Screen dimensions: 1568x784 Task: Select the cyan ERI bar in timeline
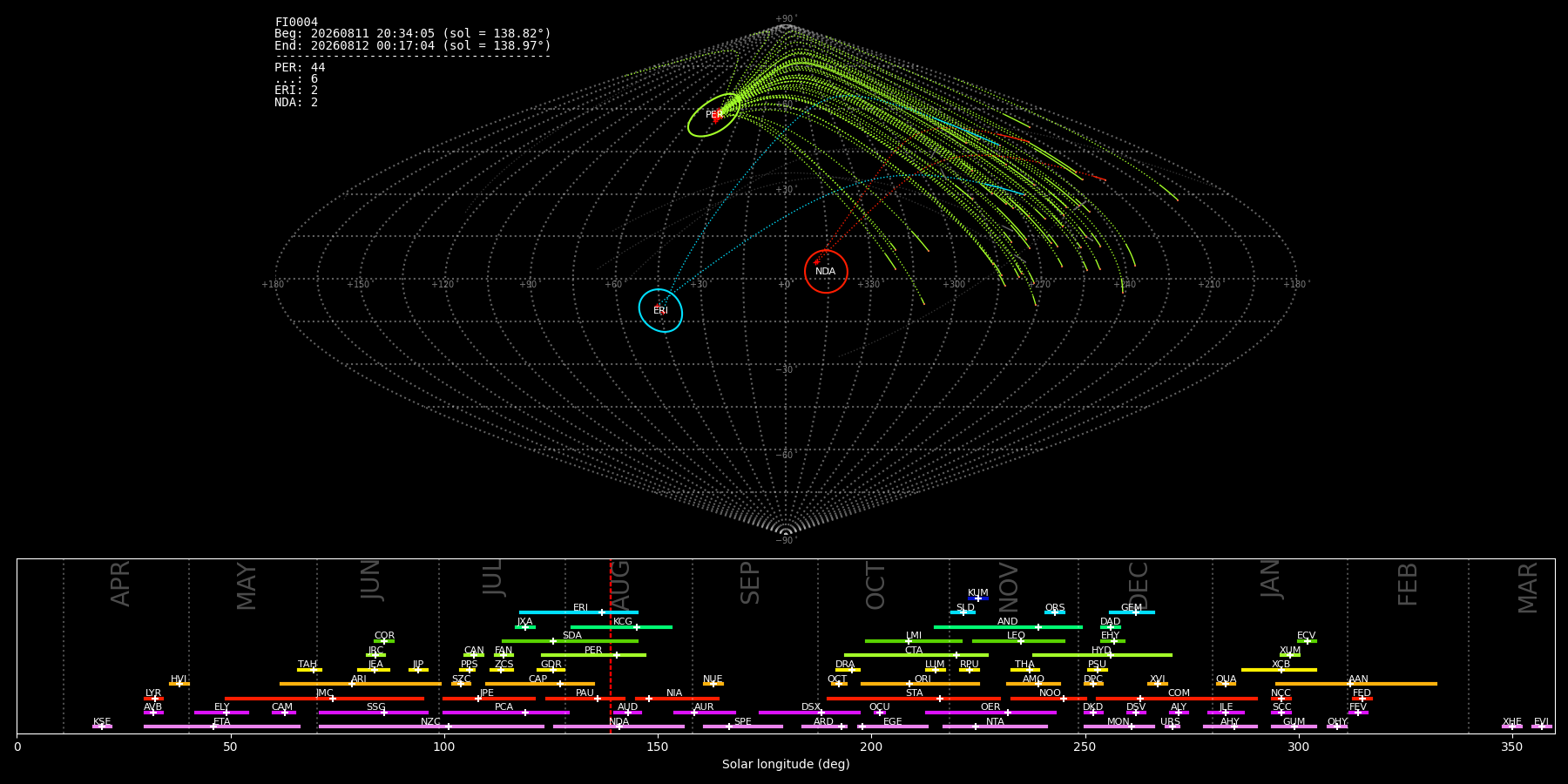coord(578,612)
